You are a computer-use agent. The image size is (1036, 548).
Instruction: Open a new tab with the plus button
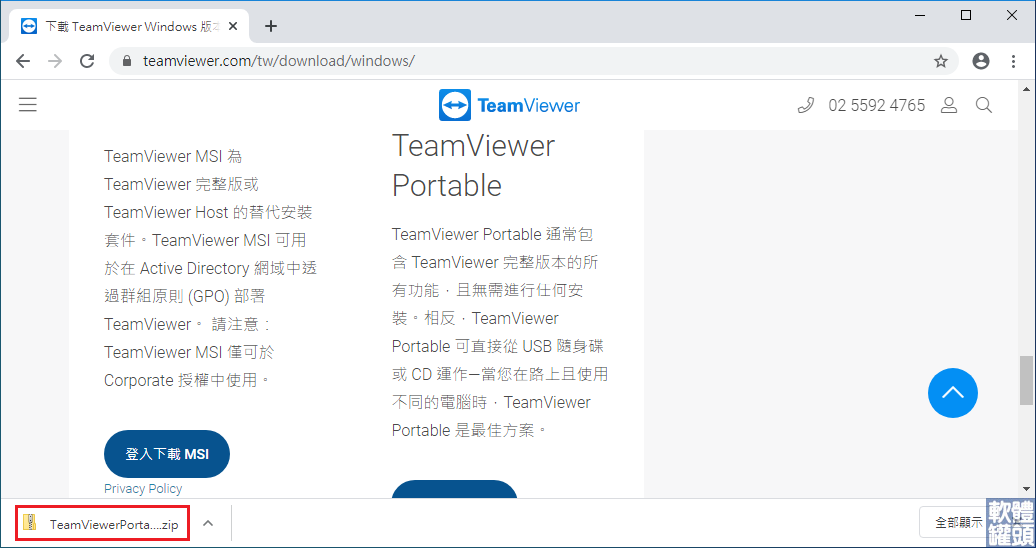(x=271, y=26)
